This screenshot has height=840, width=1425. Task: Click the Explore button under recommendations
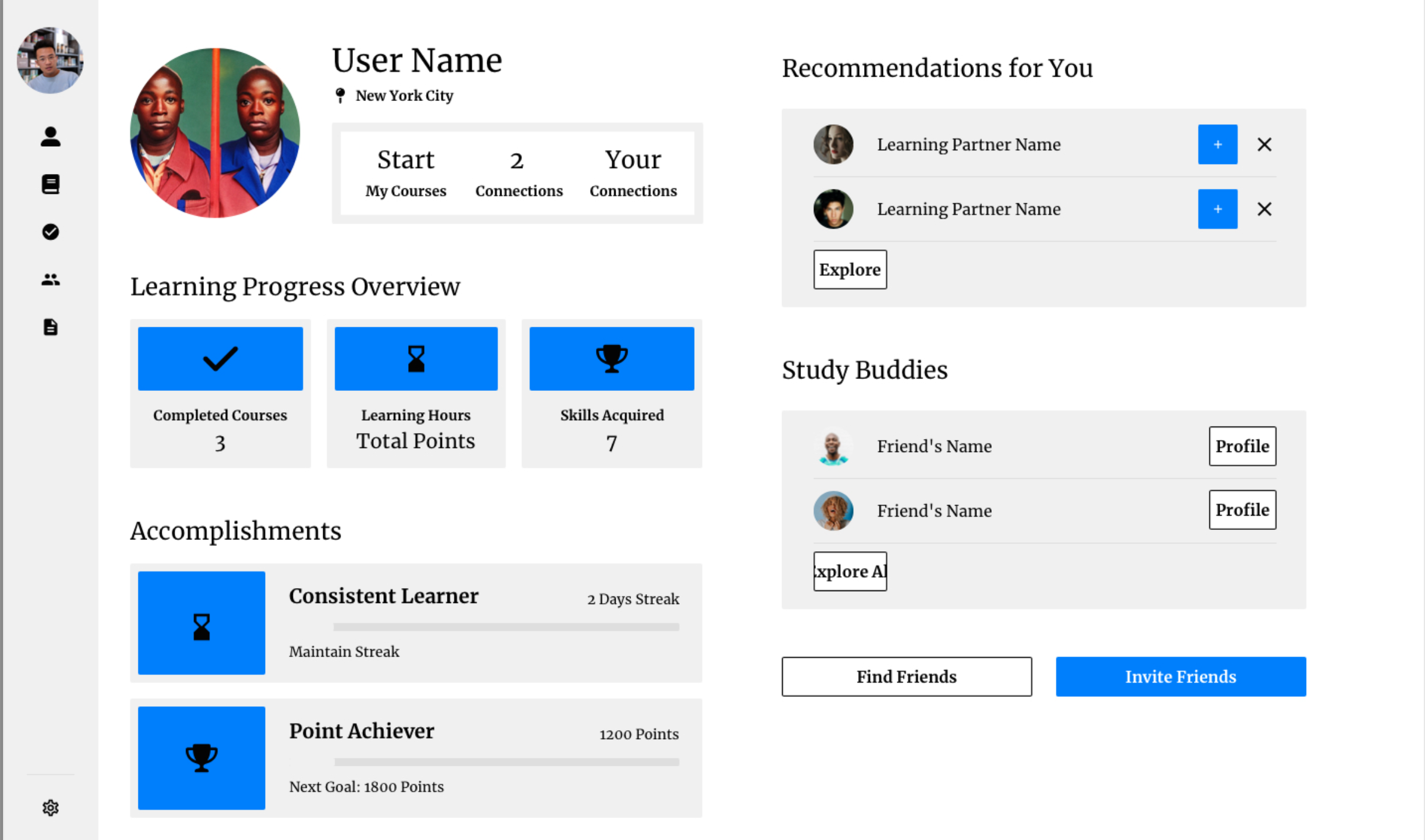click(x=849, y=270)
